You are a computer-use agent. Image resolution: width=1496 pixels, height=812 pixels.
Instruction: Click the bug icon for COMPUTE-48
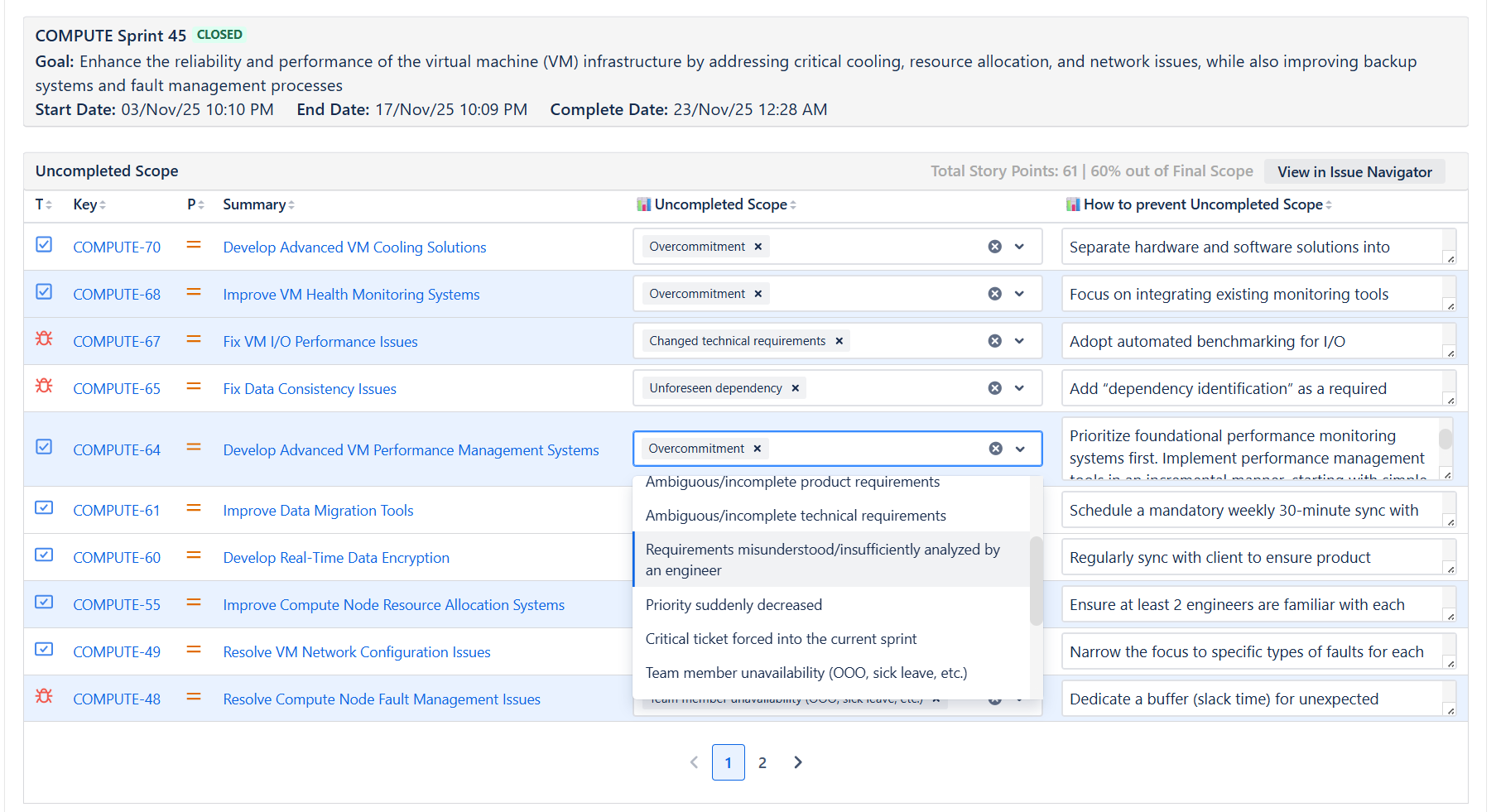pos(44,697)
